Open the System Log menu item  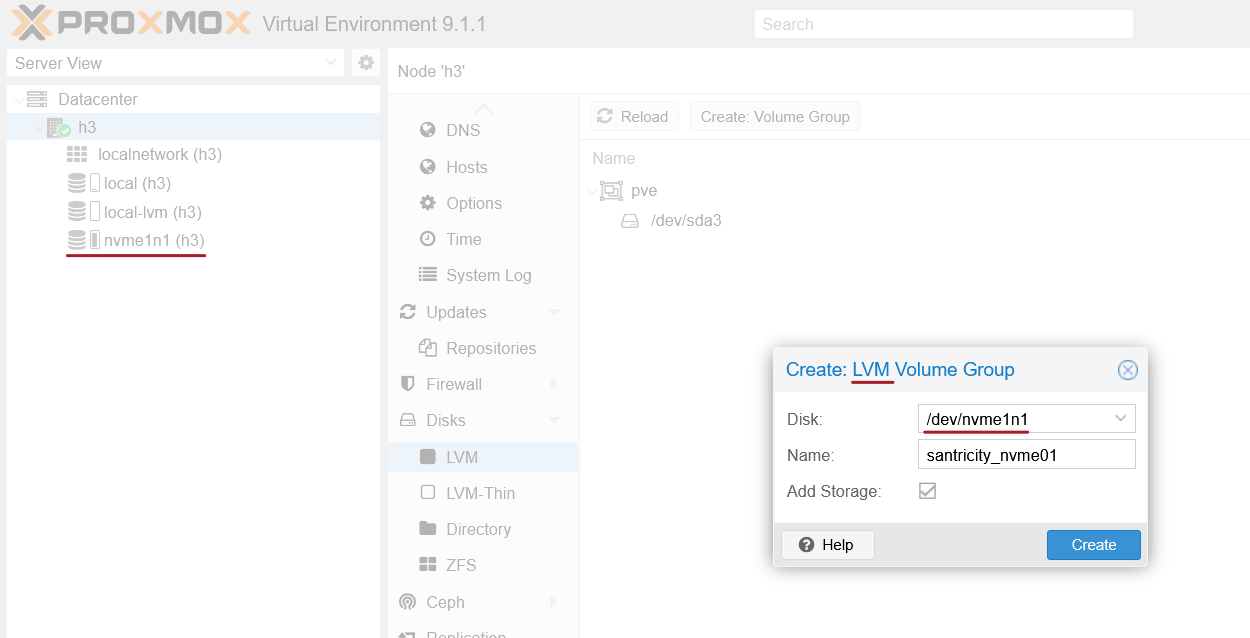pyautogui.click(x=483, y=275)
